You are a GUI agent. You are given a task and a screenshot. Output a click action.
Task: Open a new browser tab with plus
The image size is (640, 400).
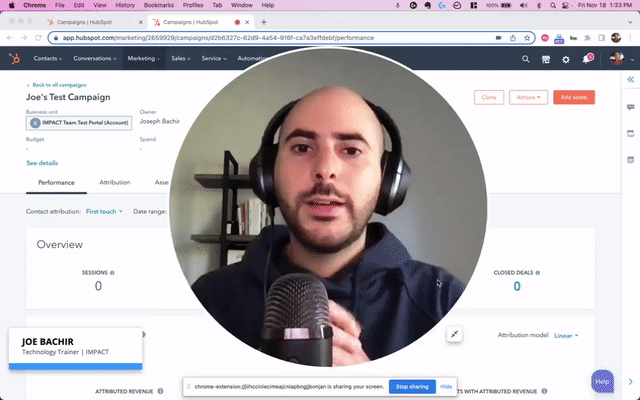pyautogui.click(x=264, y=22)
